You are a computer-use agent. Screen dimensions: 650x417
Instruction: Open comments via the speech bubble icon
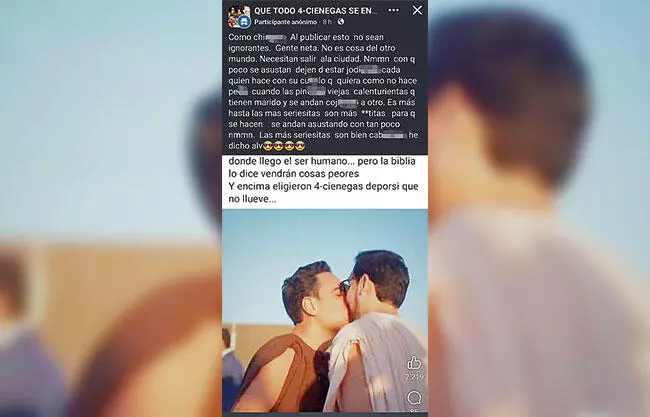(414, 398)
